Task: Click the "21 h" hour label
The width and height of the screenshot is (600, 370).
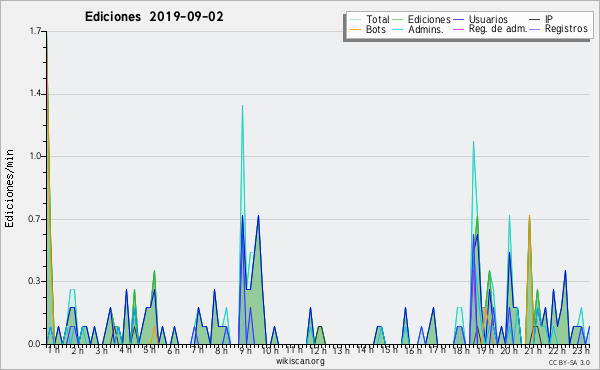Action: tap(533, 350)
